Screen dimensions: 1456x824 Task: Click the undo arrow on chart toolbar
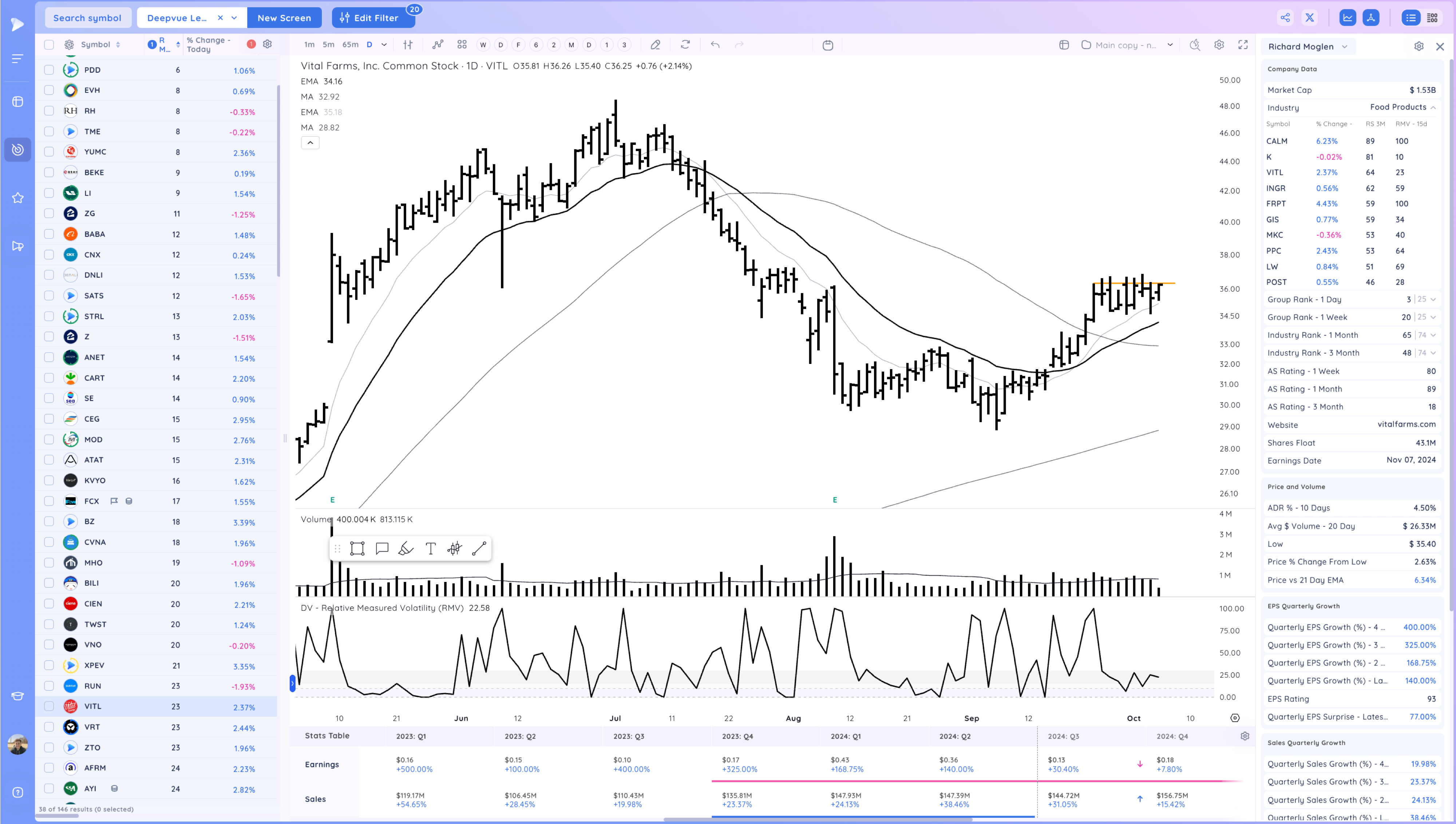click(715, 45)
